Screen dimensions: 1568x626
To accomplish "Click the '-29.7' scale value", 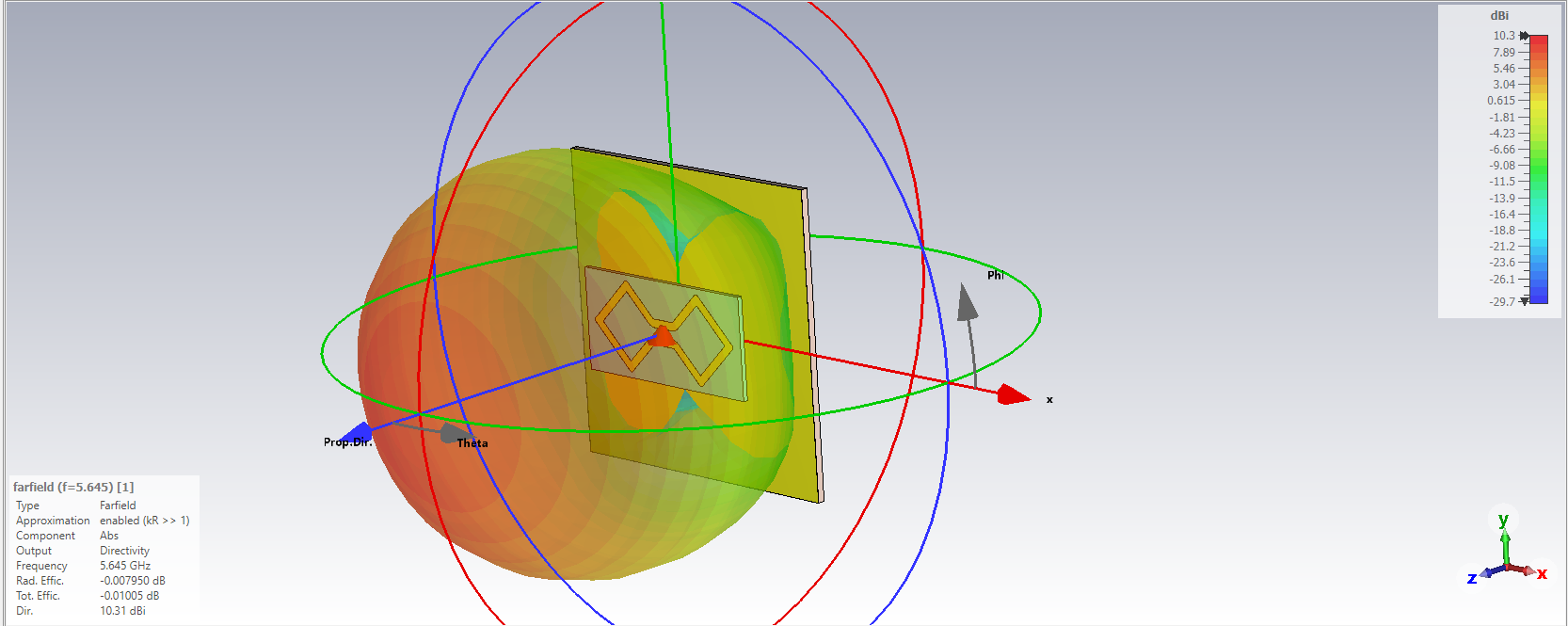I will click(1502, 301).
